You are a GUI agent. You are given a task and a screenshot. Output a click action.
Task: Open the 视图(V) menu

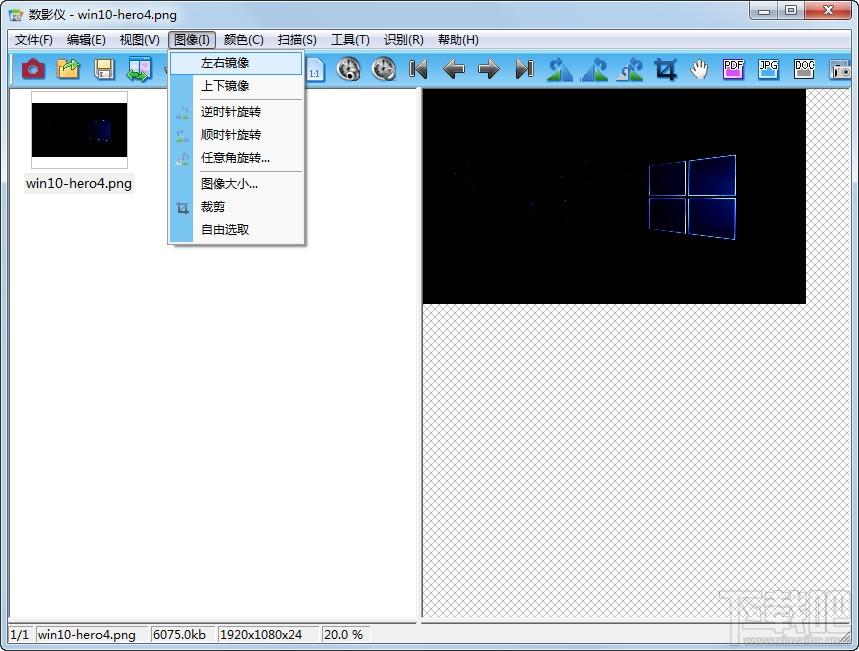tap(140, 40)
